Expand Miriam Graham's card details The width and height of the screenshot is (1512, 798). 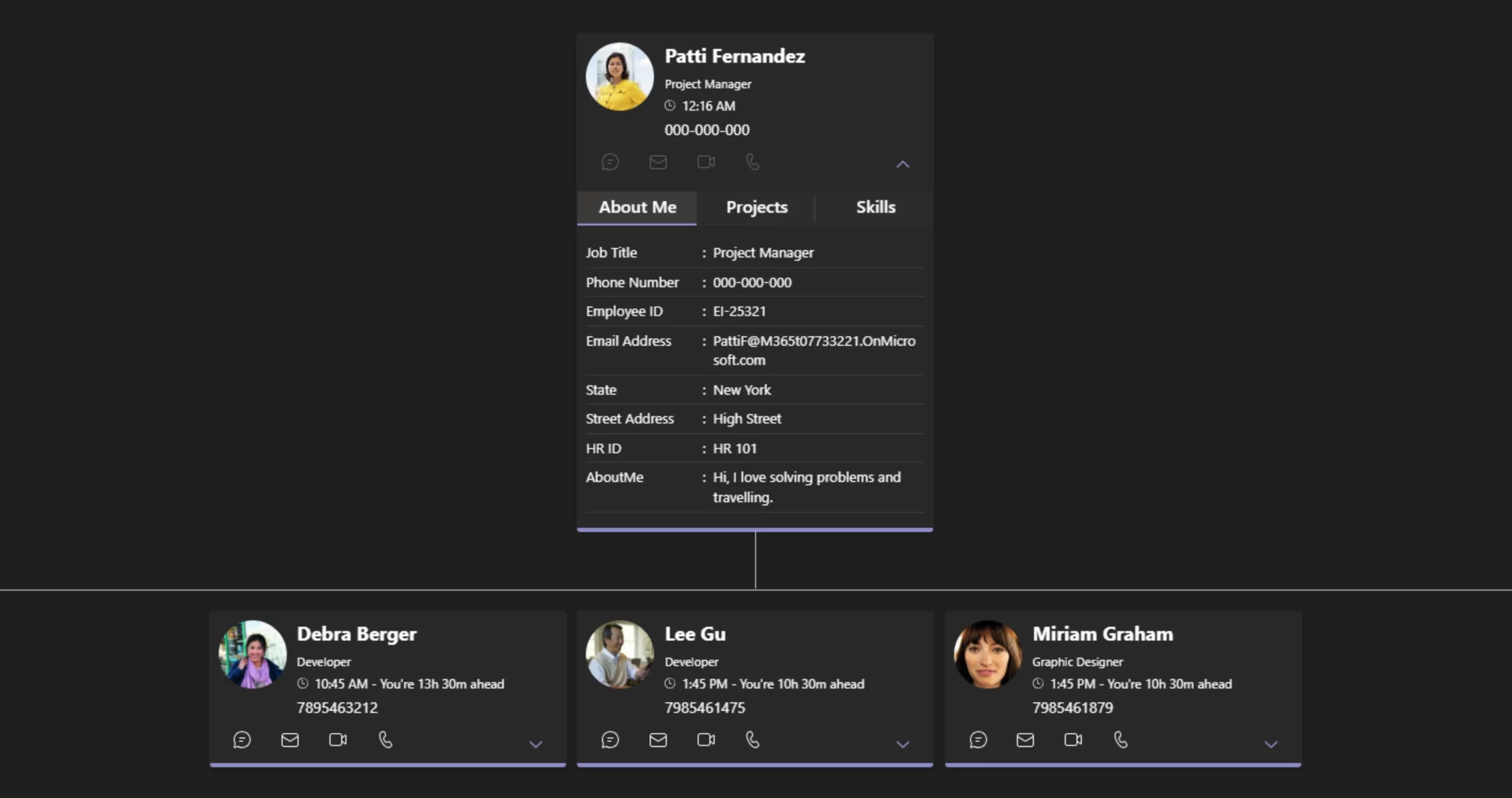(x=1270, y=744)
